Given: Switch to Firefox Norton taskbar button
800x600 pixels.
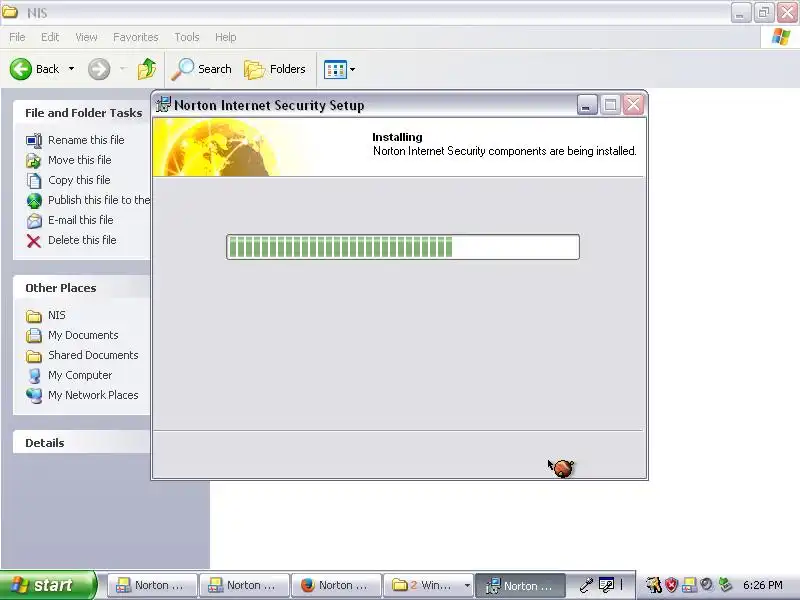Looking at the screenshot, I should [x=337, y=585].
